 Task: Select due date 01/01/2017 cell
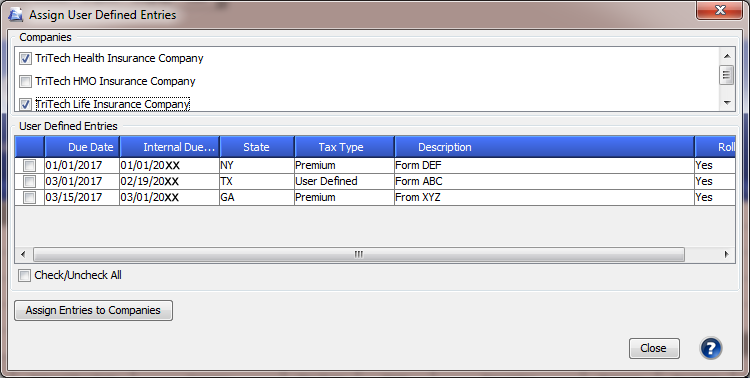pyautogui.click(x=82, y=166)
